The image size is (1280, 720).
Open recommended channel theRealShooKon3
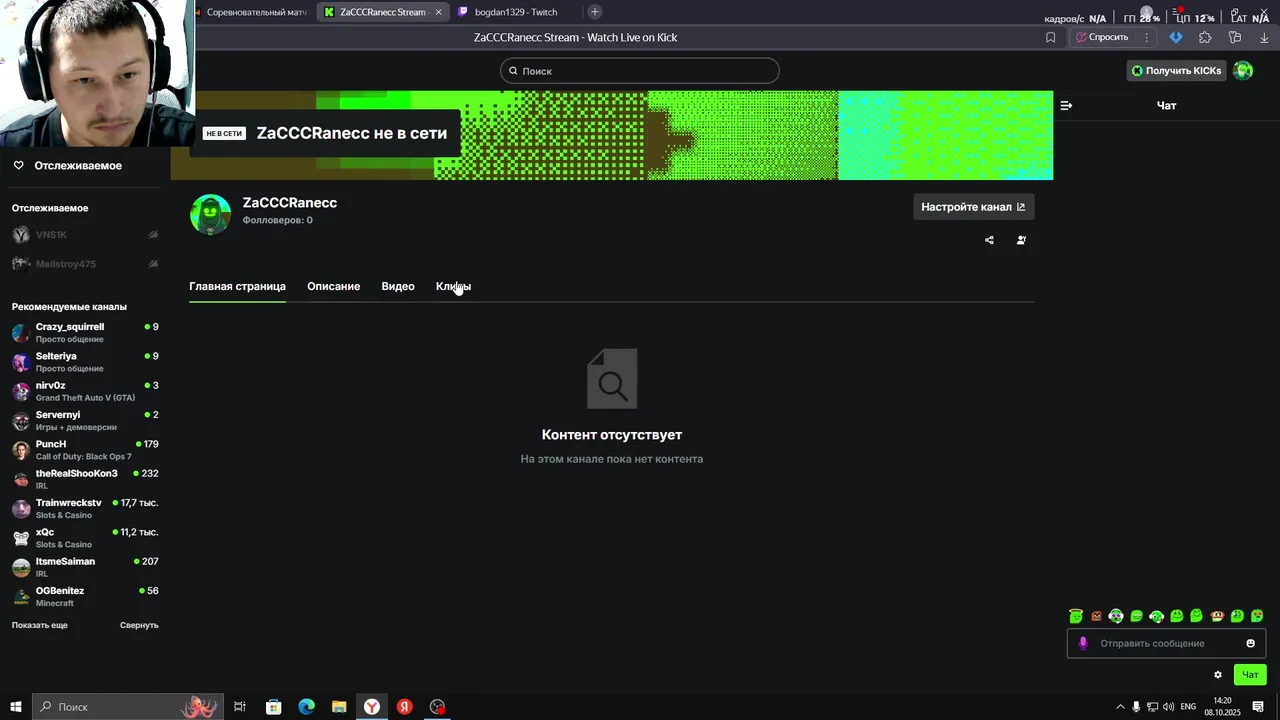[85, 479]
